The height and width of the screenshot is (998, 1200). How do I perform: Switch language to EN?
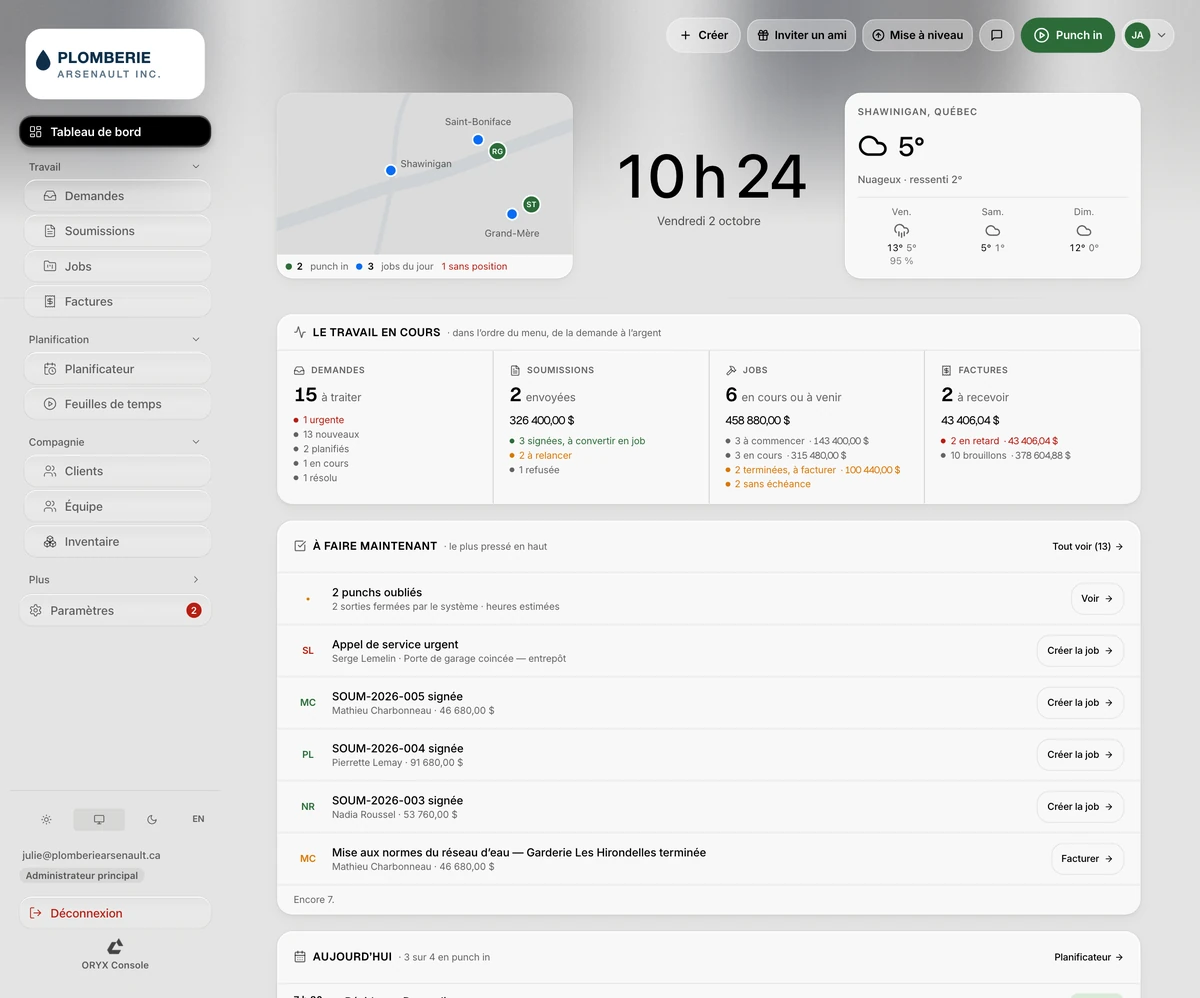tap(198, 819)
